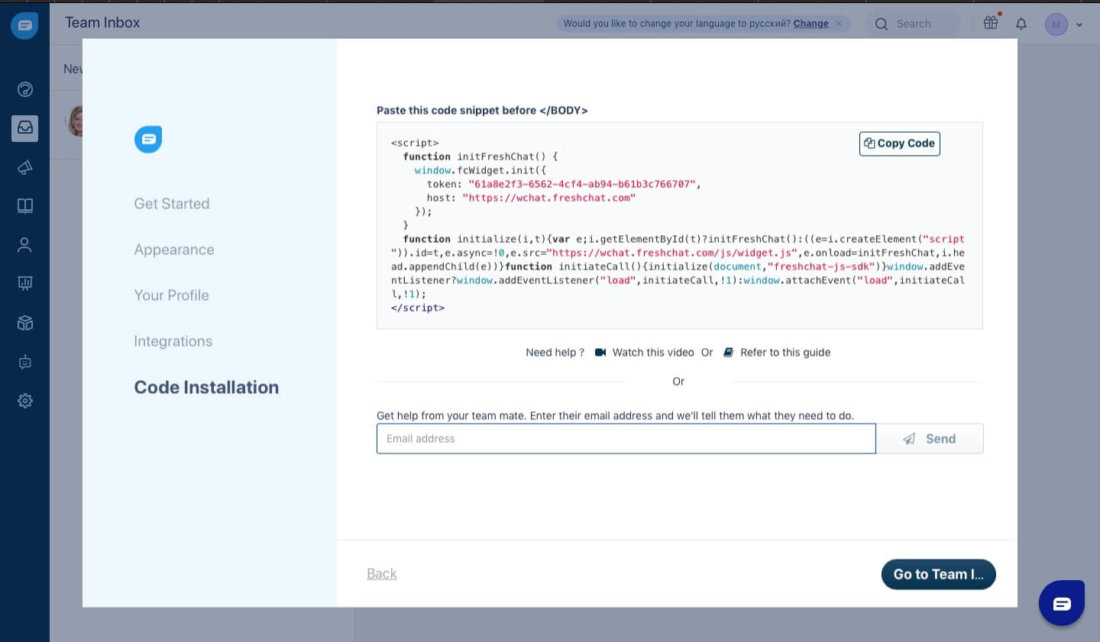The width and height of the screenshot is (1100, 642).
Task: Click the Back link
Action: click(382, 574)
